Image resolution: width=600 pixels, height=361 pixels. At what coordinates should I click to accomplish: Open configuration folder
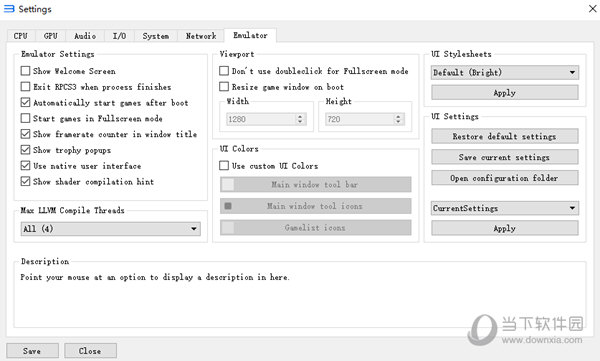click(x=505, y=178)
